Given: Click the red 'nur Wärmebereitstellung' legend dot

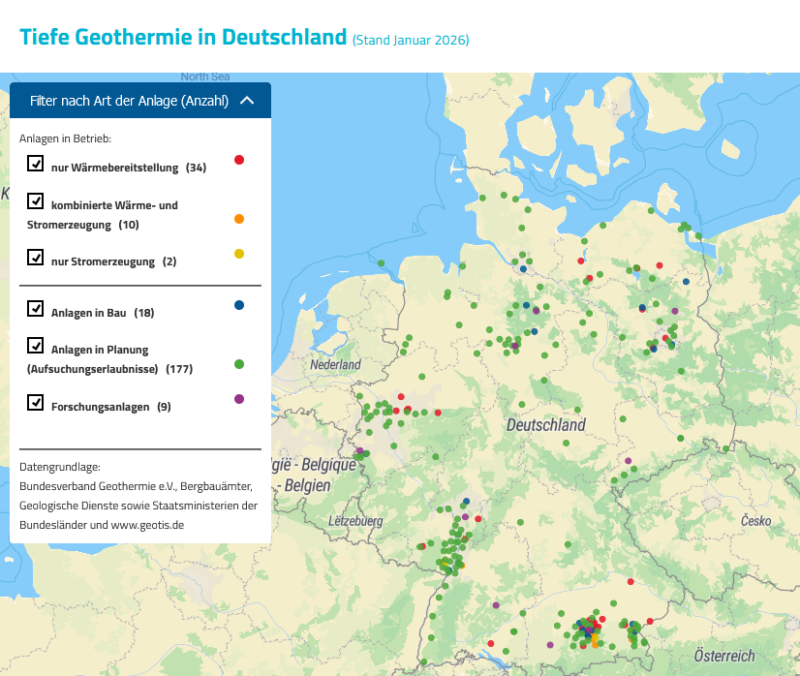Looking at the screenshot, I should [239, 158].
